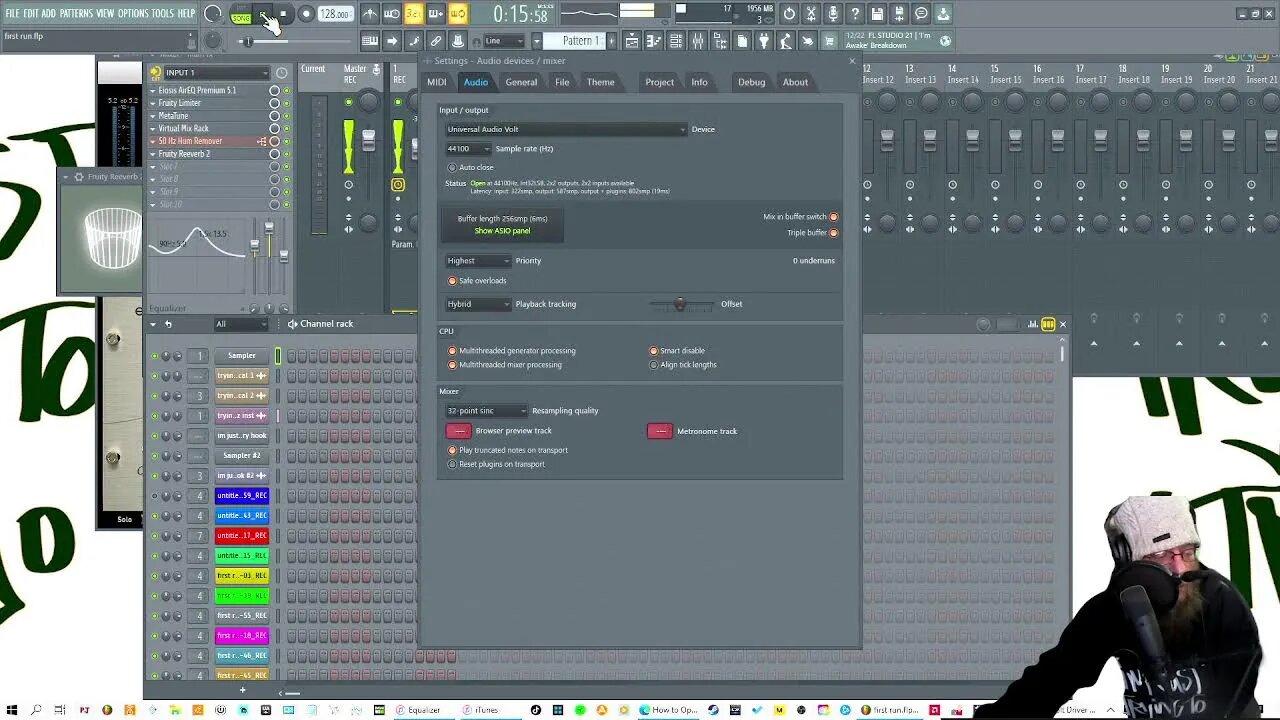Click the Browser preview track selector

pos(458,431)
